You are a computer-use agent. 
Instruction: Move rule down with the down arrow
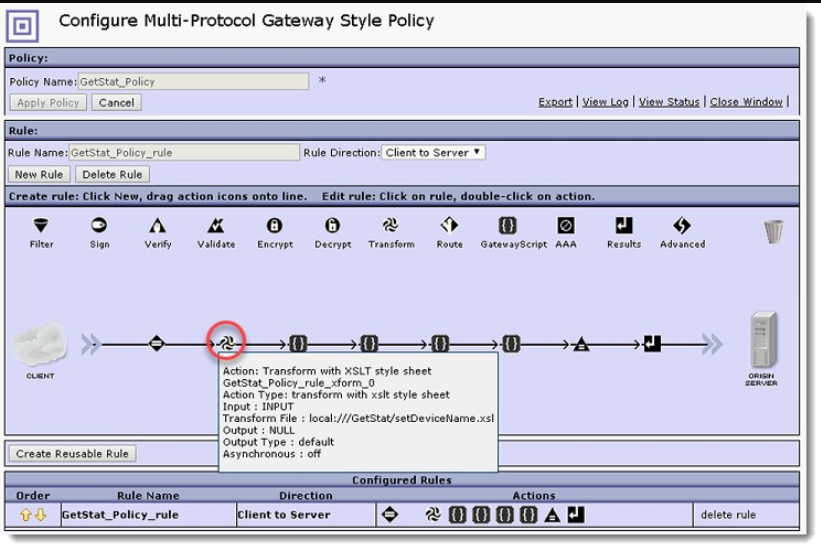point(40,515)
